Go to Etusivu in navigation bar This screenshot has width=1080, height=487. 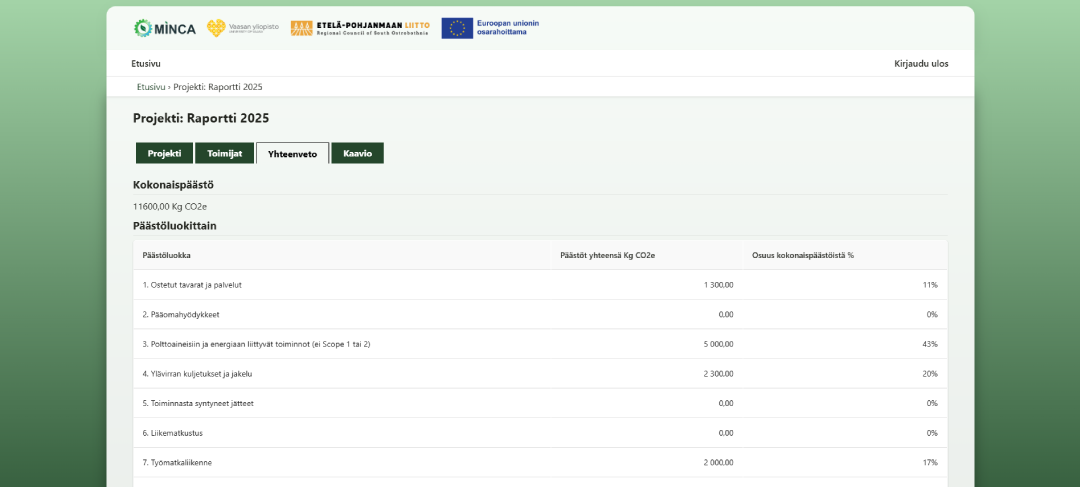click(146, 64)
